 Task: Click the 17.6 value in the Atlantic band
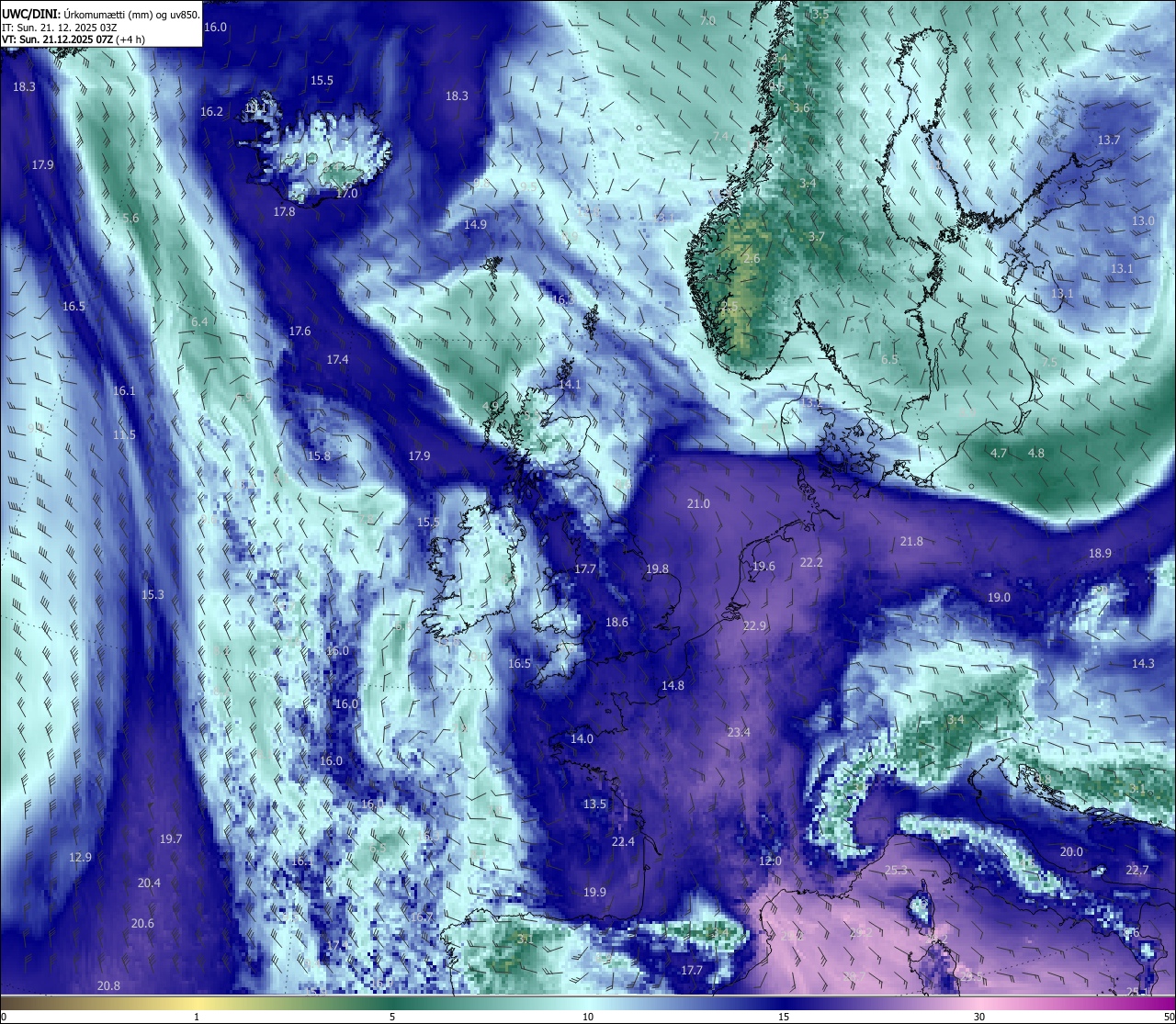(x=300, y=331)
